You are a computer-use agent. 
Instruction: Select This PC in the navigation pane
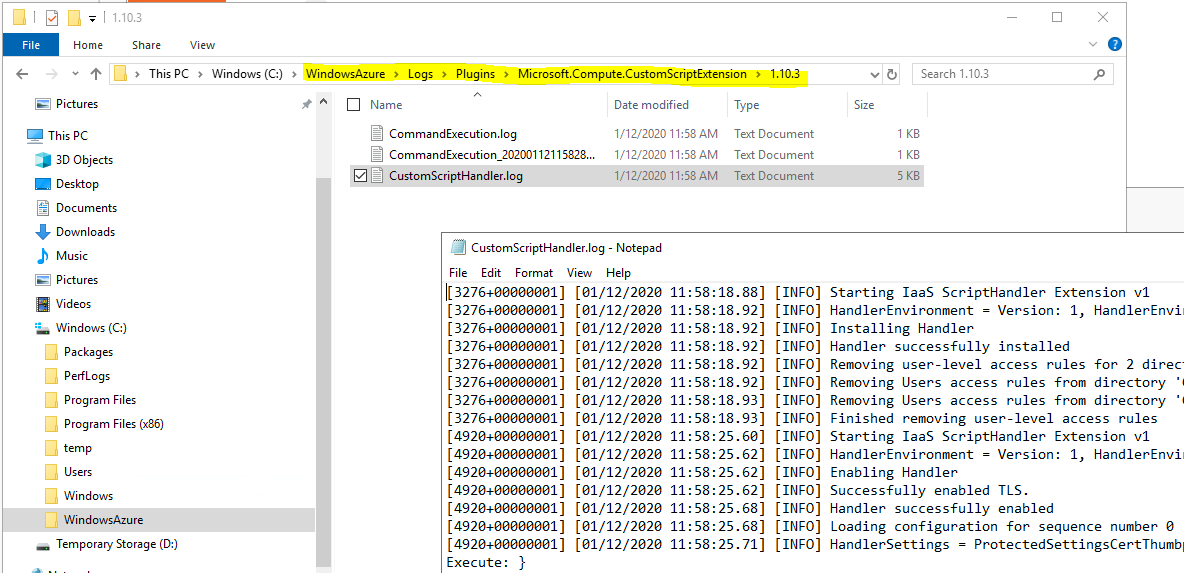pyautogui.click(x=67, y=136)
